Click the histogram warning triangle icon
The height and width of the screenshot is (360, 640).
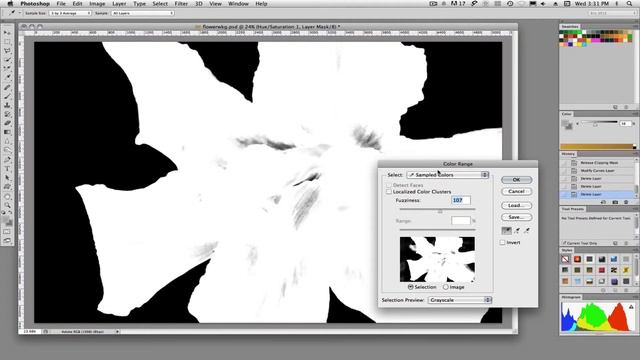point(631,307)
